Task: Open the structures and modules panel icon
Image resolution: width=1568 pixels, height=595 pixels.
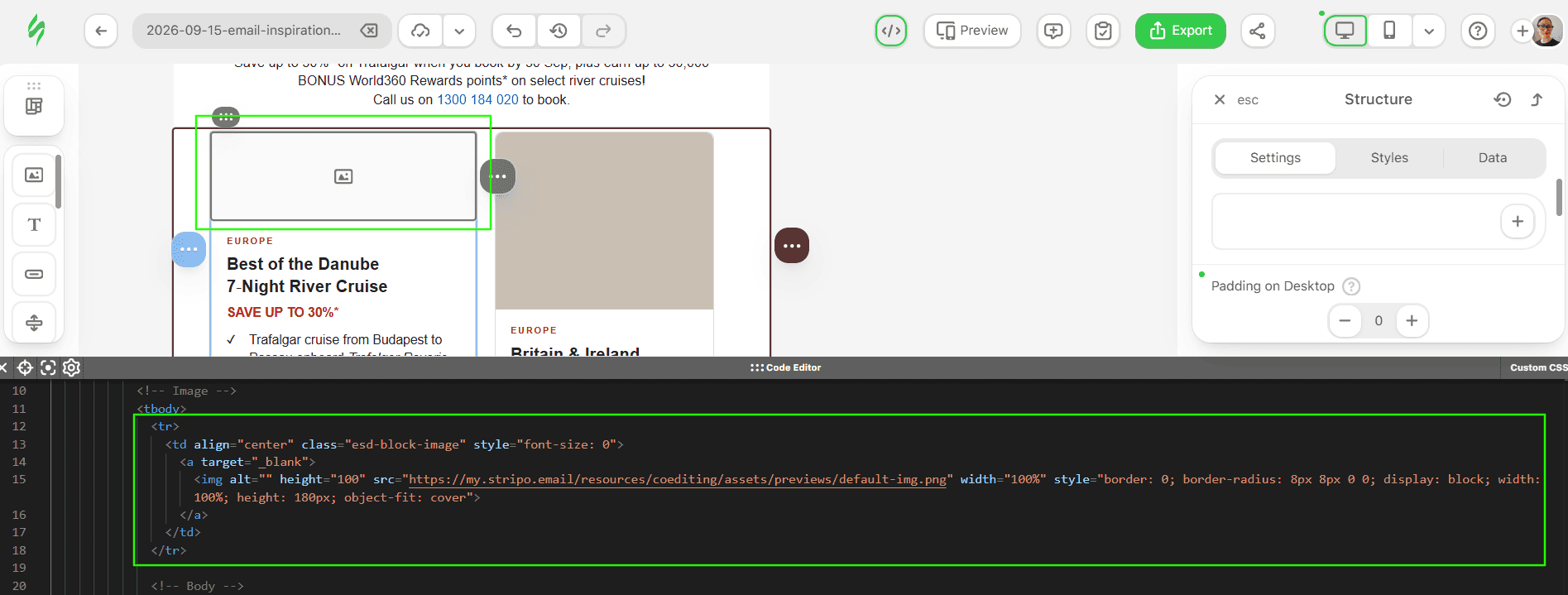Action: pyautogui.click(x=34, y=105)
